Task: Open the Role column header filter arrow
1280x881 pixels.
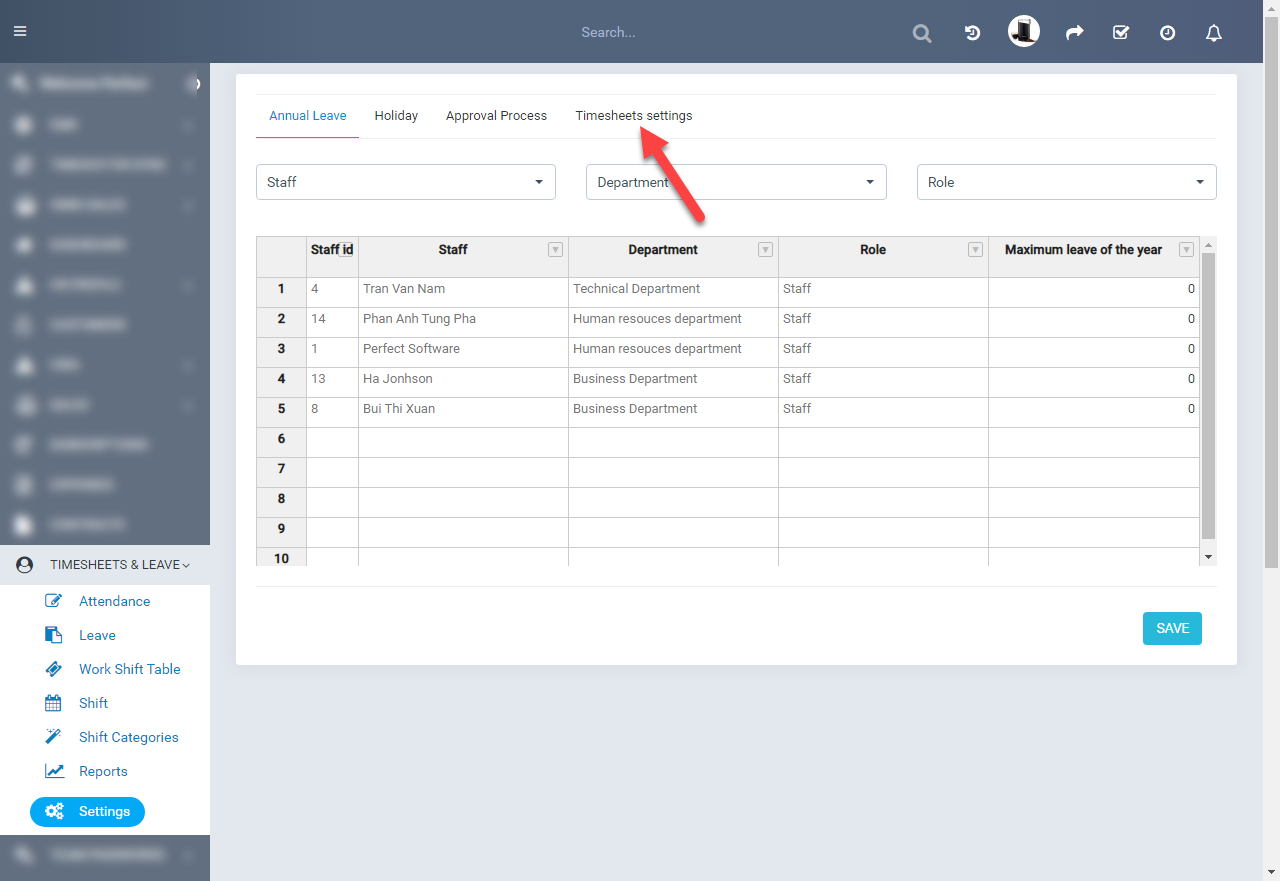Action: (976, 250)
